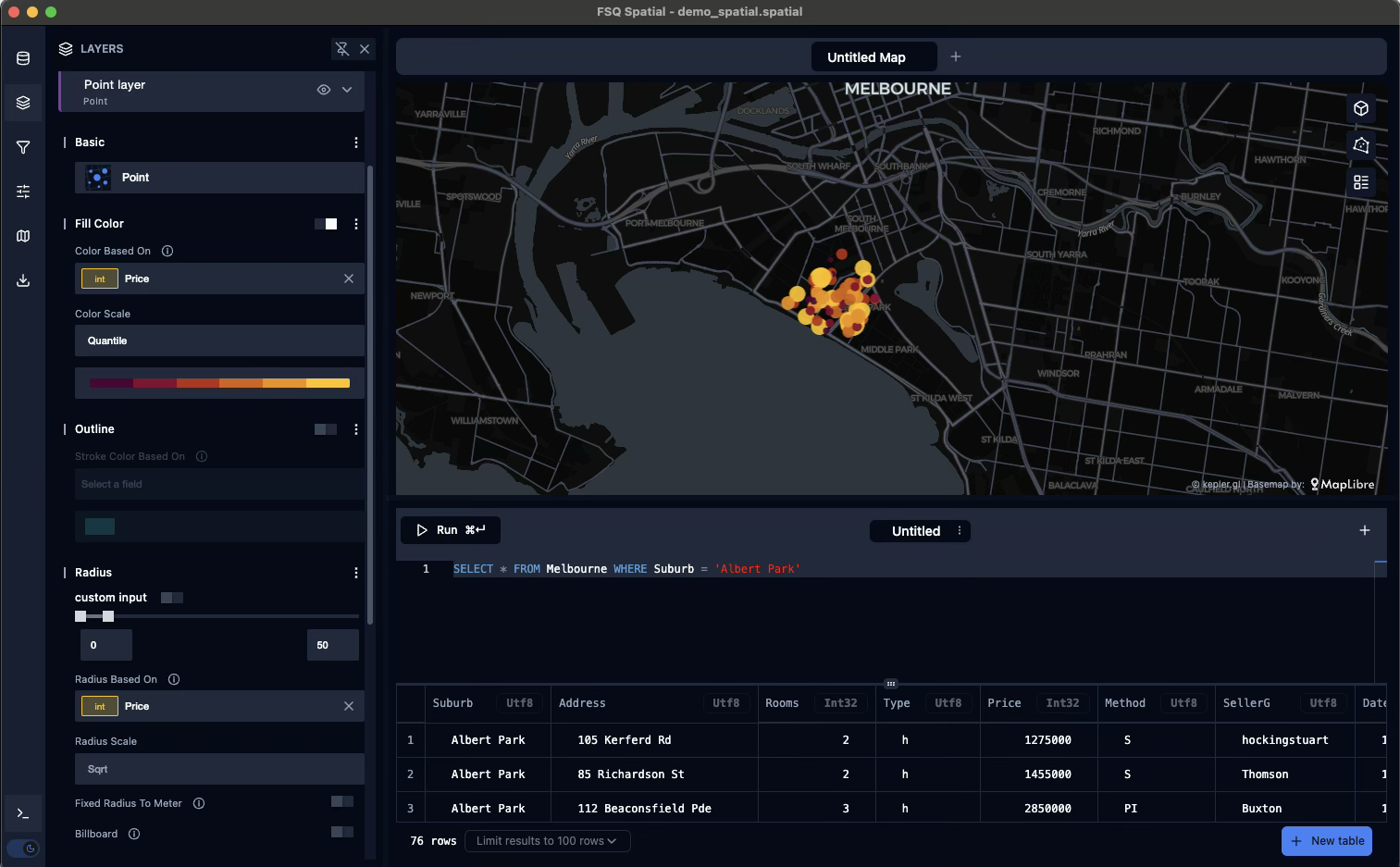
Task: Open the outline stroke color swatch
Action: point(100,526)
